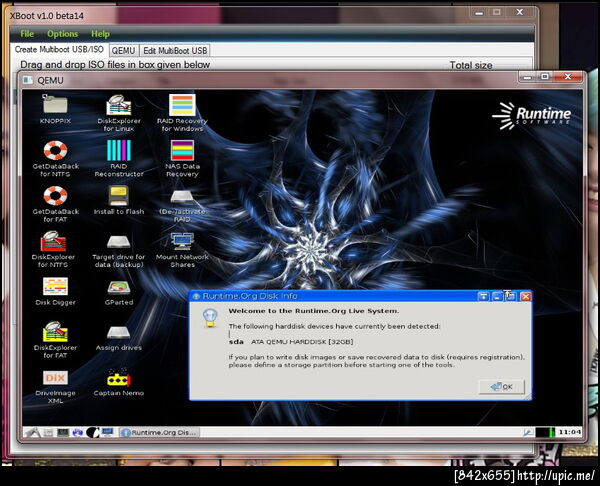Click the system monitor graph in tray
The image size is (600, 486).
pyautogui.click(x=545, y=432)
